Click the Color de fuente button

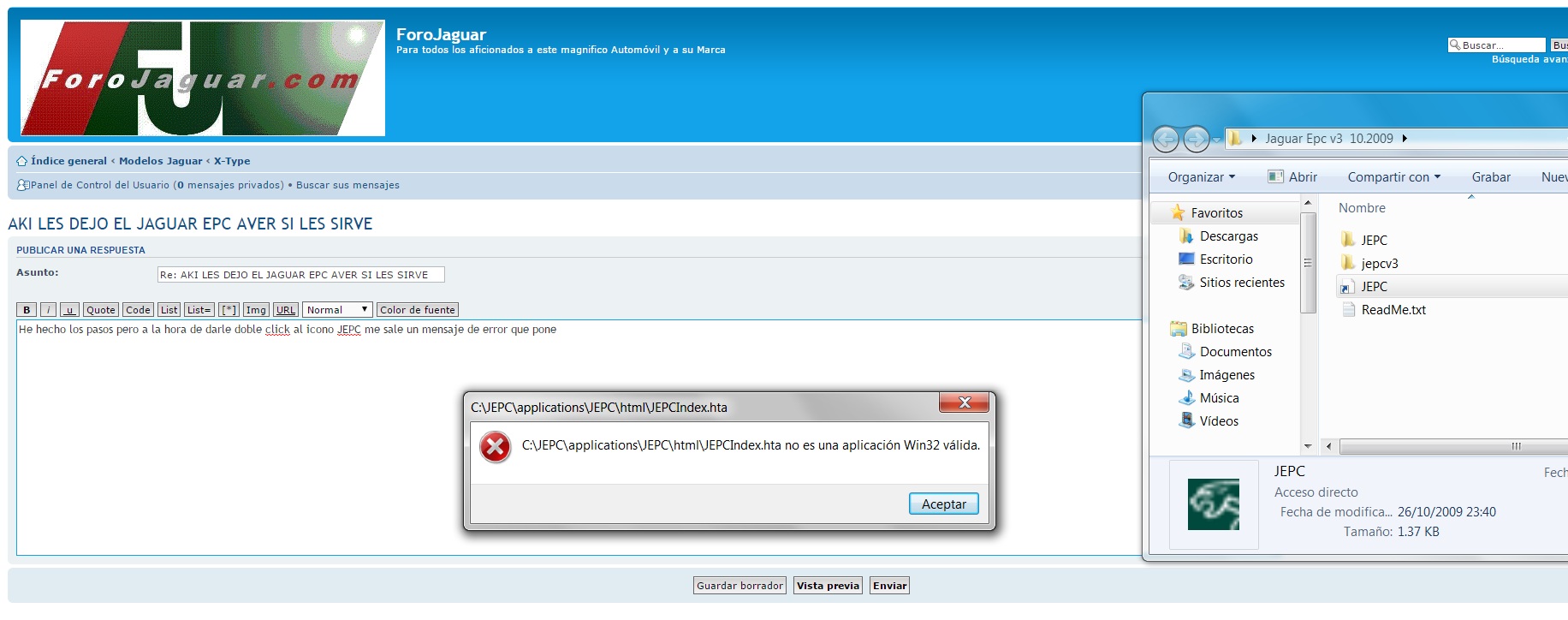point(417,310)
